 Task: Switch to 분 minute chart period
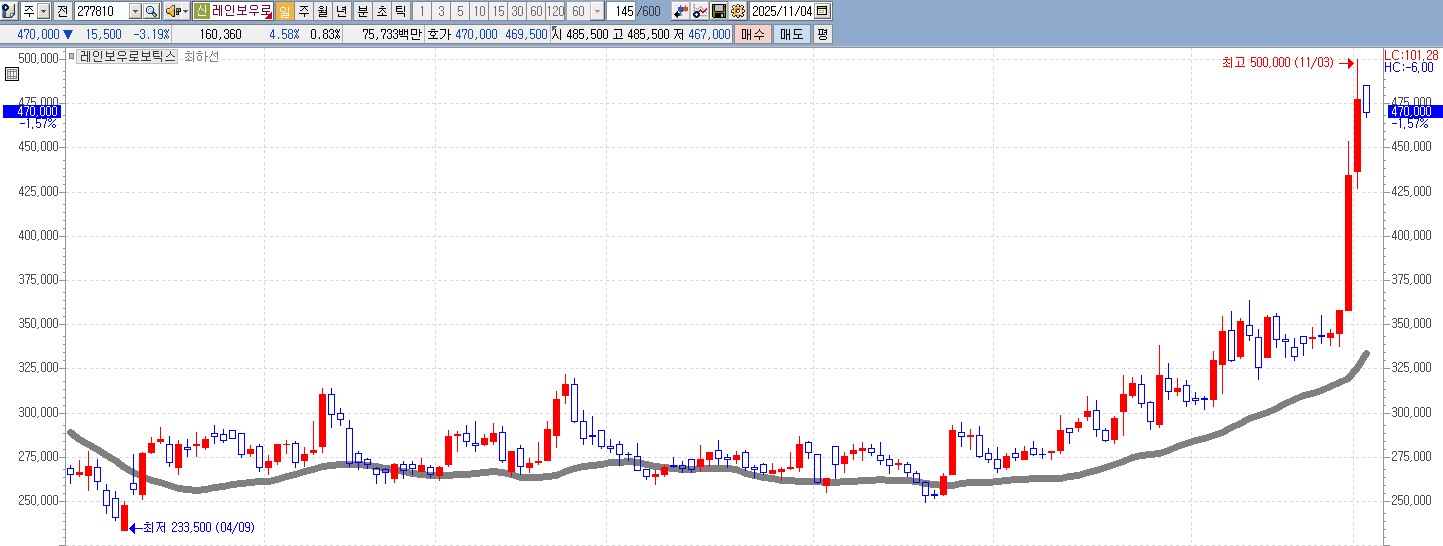tap(363, 11)
